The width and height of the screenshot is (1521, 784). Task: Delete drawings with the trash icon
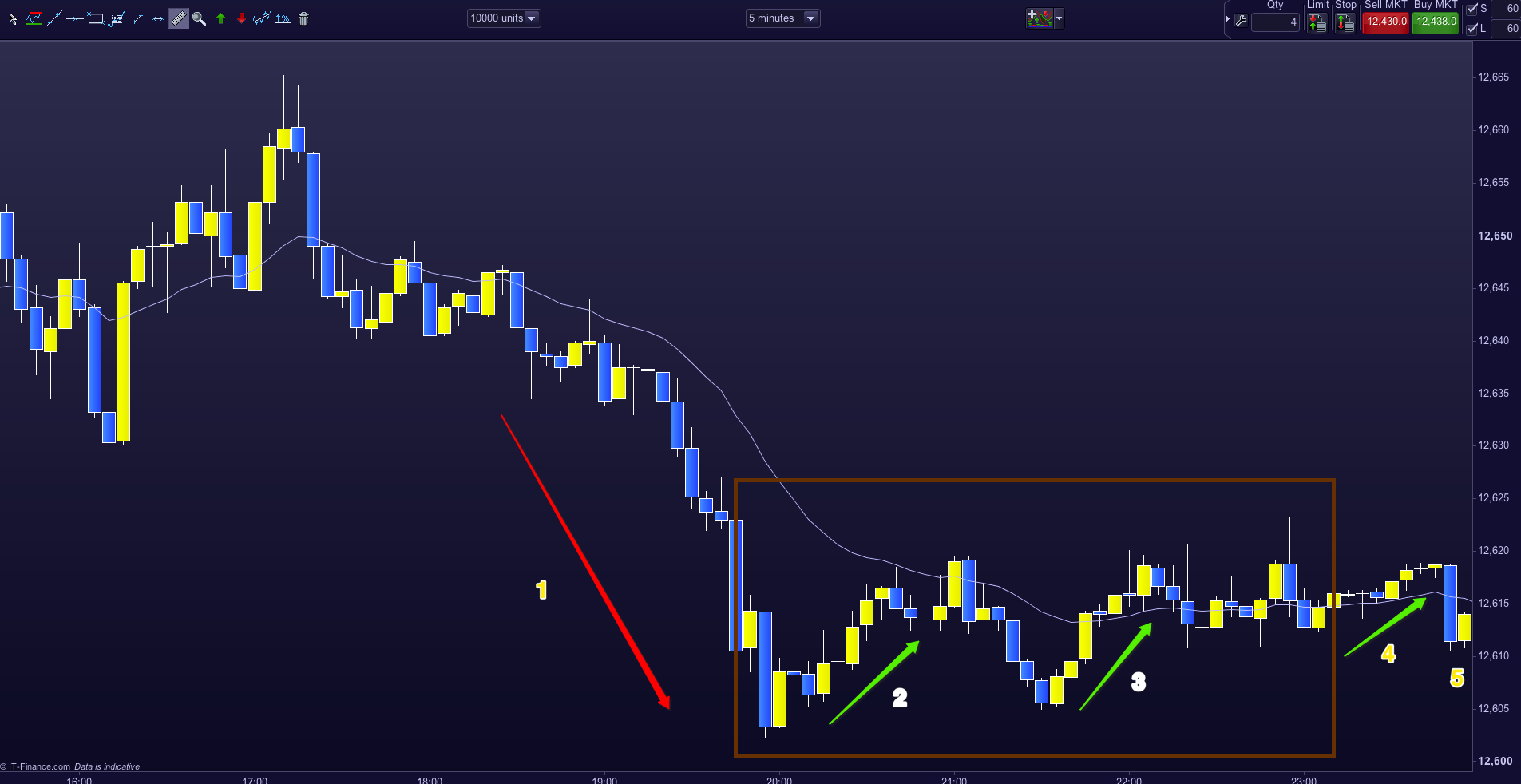[x=303, y=18]
